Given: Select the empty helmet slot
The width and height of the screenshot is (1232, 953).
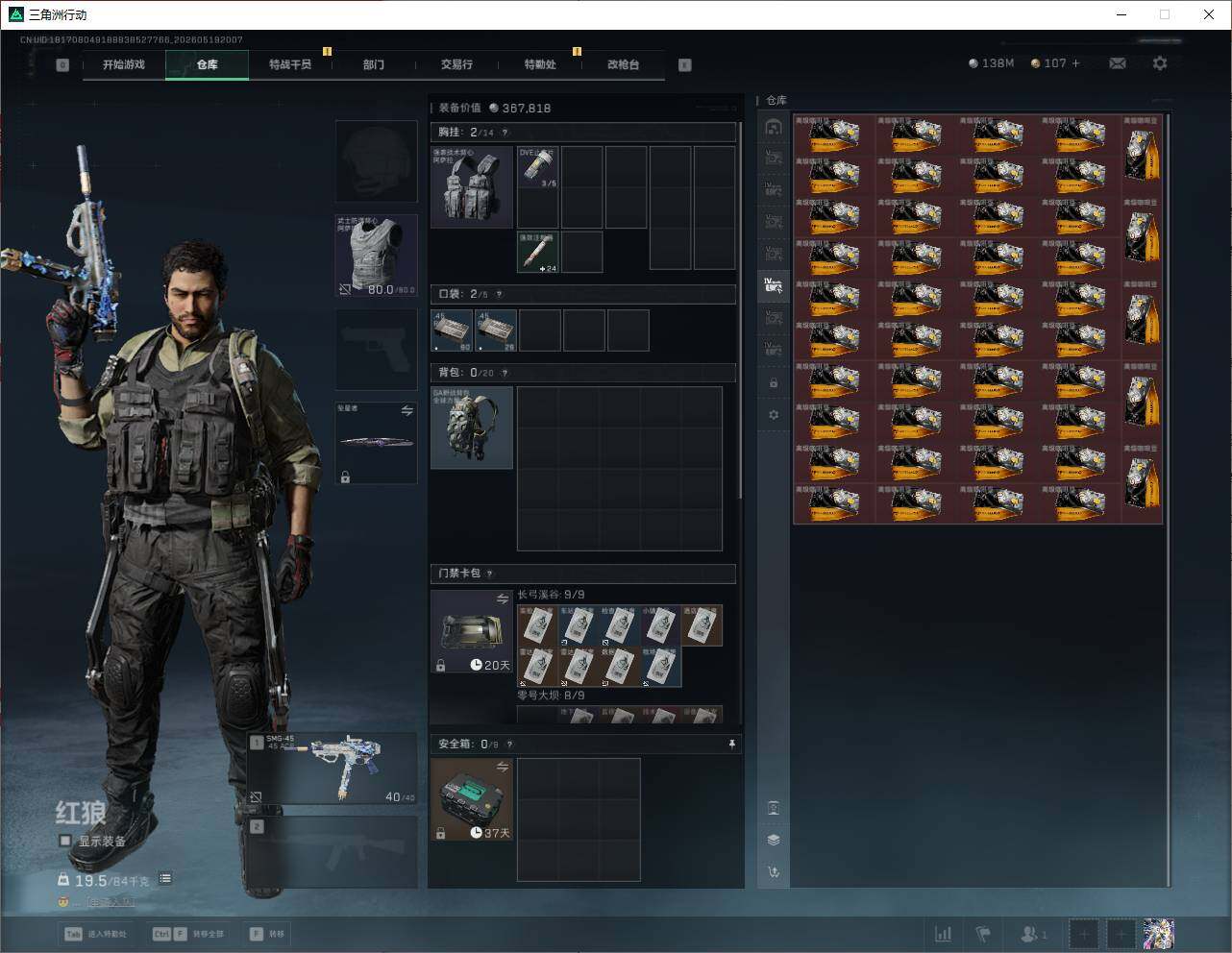Looking at the screenshot, I should coord(376,160).
